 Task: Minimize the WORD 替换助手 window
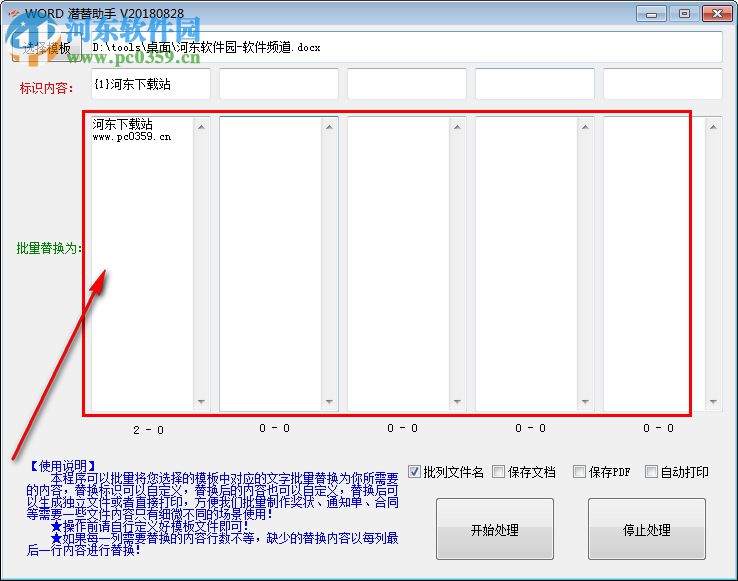(651, 14)
